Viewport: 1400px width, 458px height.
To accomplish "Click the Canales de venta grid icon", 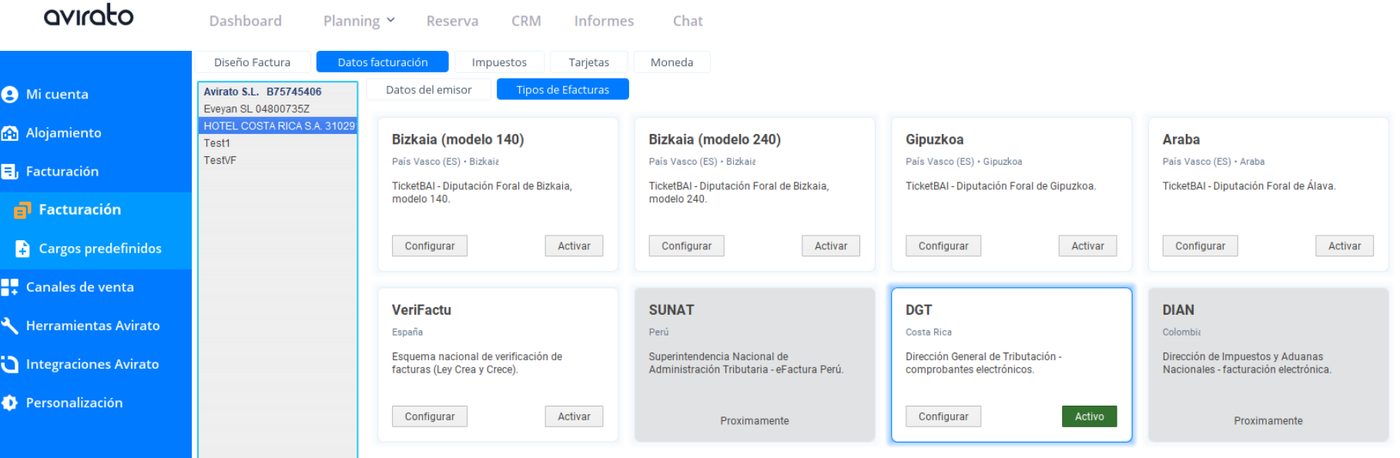I will [x=10, y=287].
